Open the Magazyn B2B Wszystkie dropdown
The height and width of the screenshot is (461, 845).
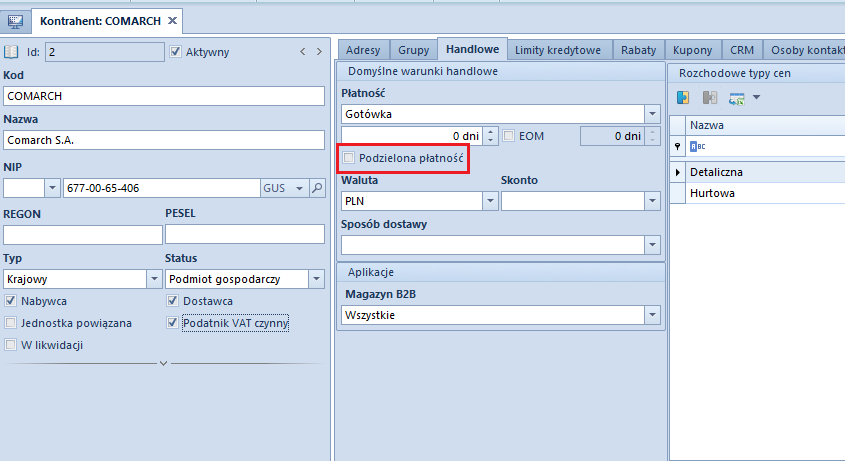point(652,315)
